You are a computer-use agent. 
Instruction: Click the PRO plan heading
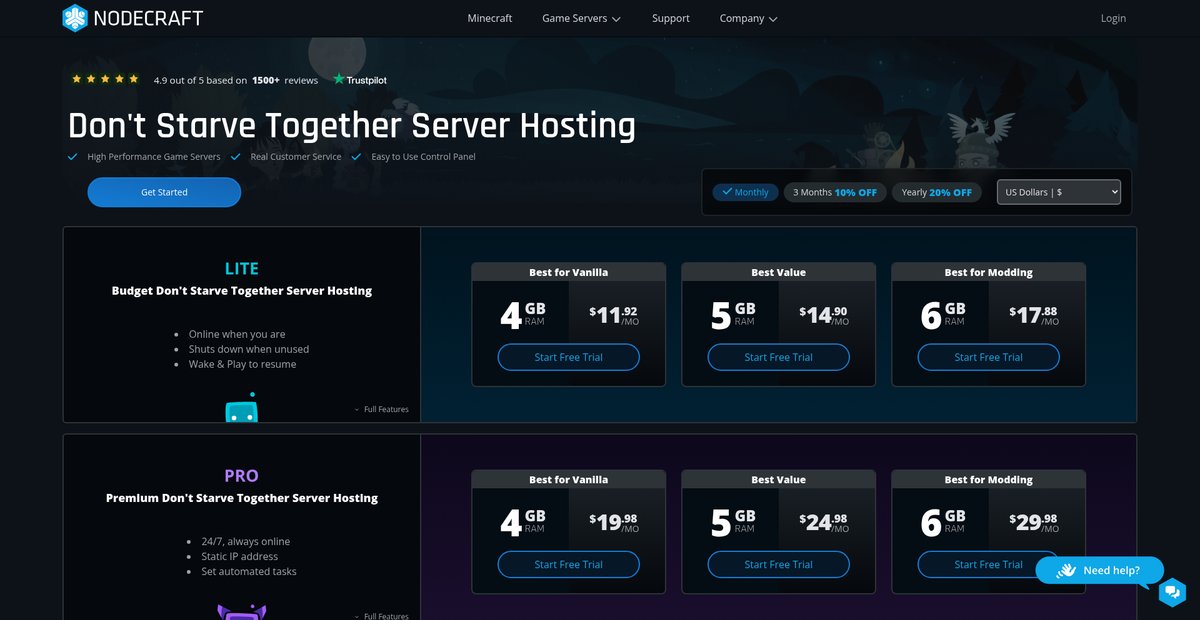(x=241, y=475)
